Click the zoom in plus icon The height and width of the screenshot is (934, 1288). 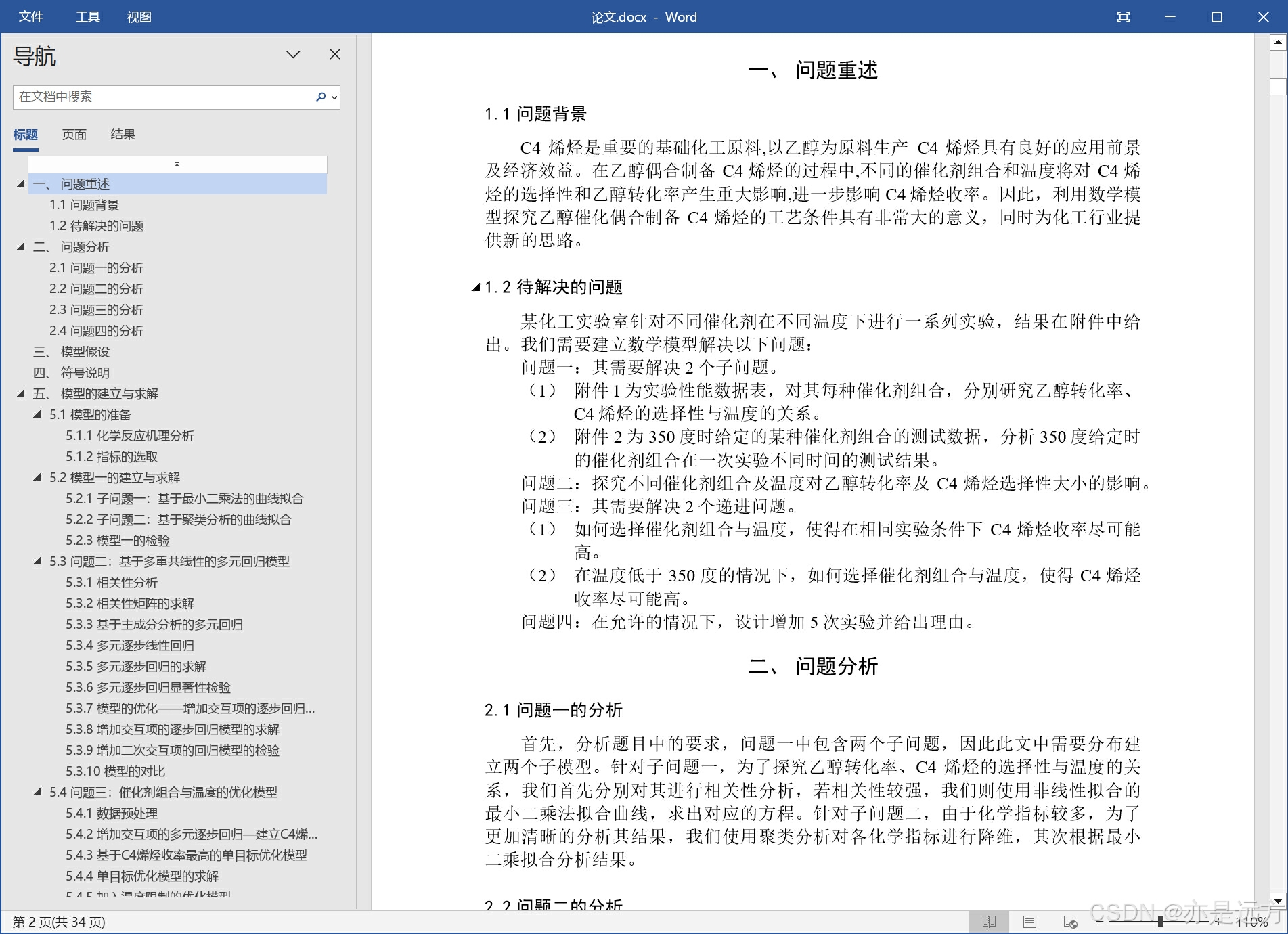coord(1218,922)
